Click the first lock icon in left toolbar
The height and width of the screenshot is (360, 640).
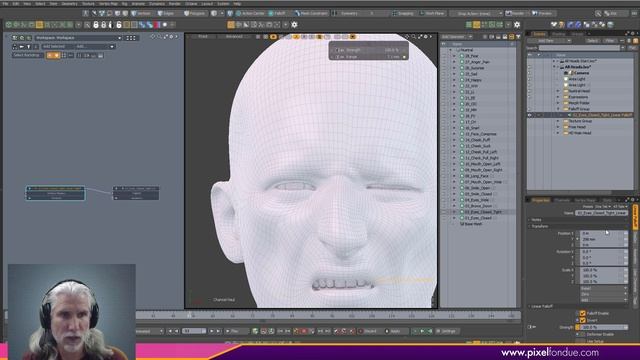tap(96, 25)
